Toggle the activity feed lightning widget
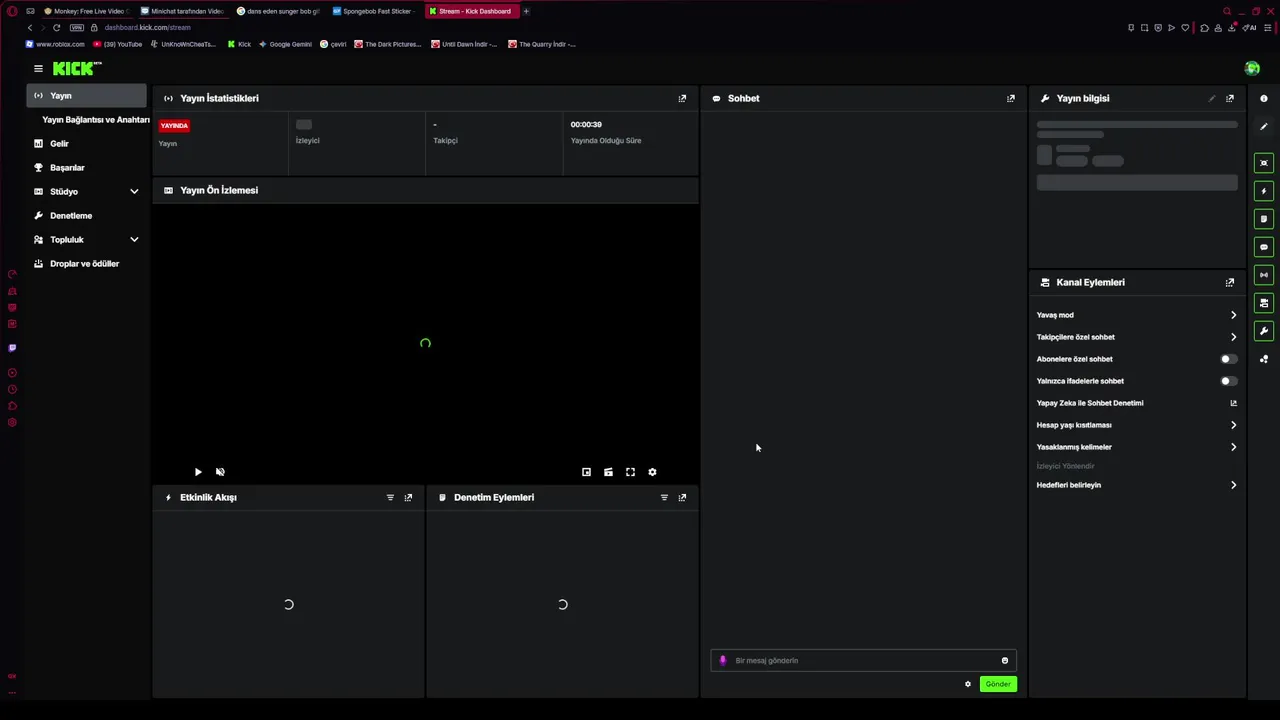The width and height of the screenshot is (1280, 720). [1264, 191]
